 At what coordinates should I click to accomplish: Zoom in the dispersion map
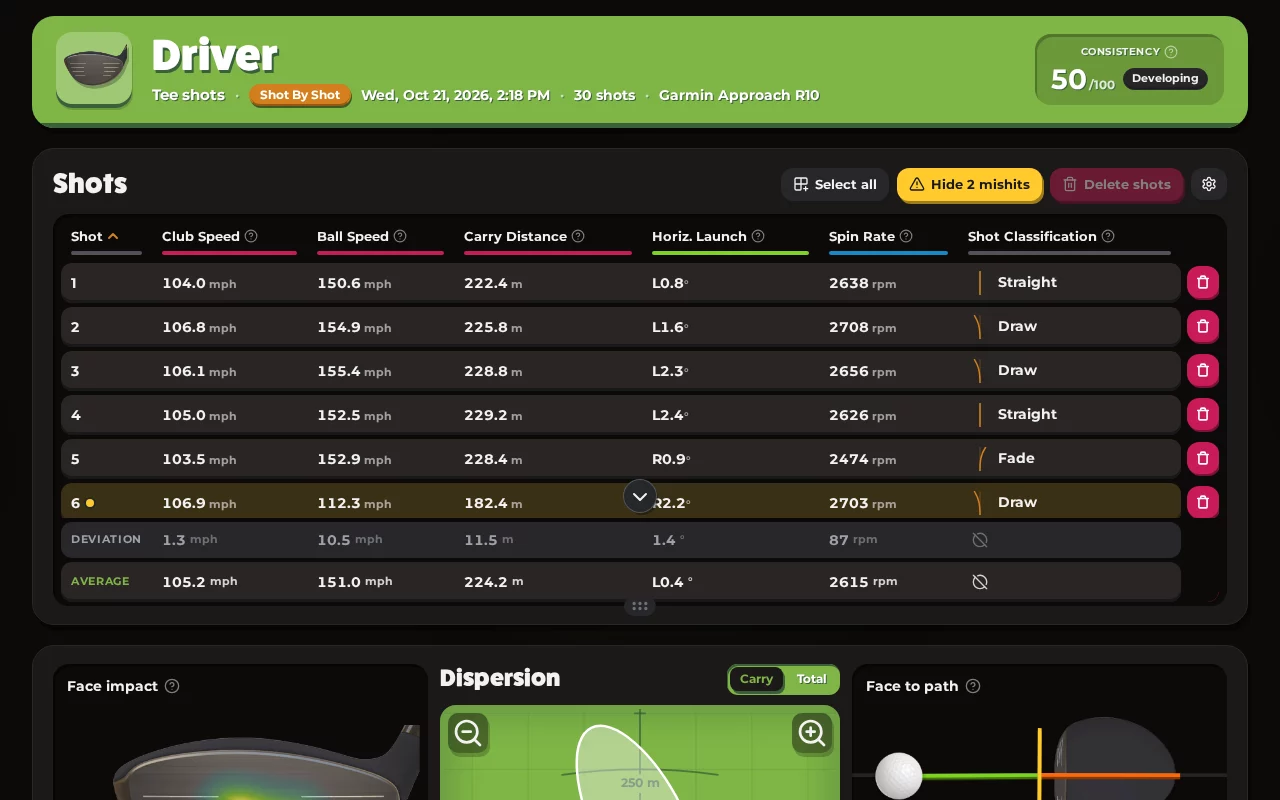tap(812, 733)
